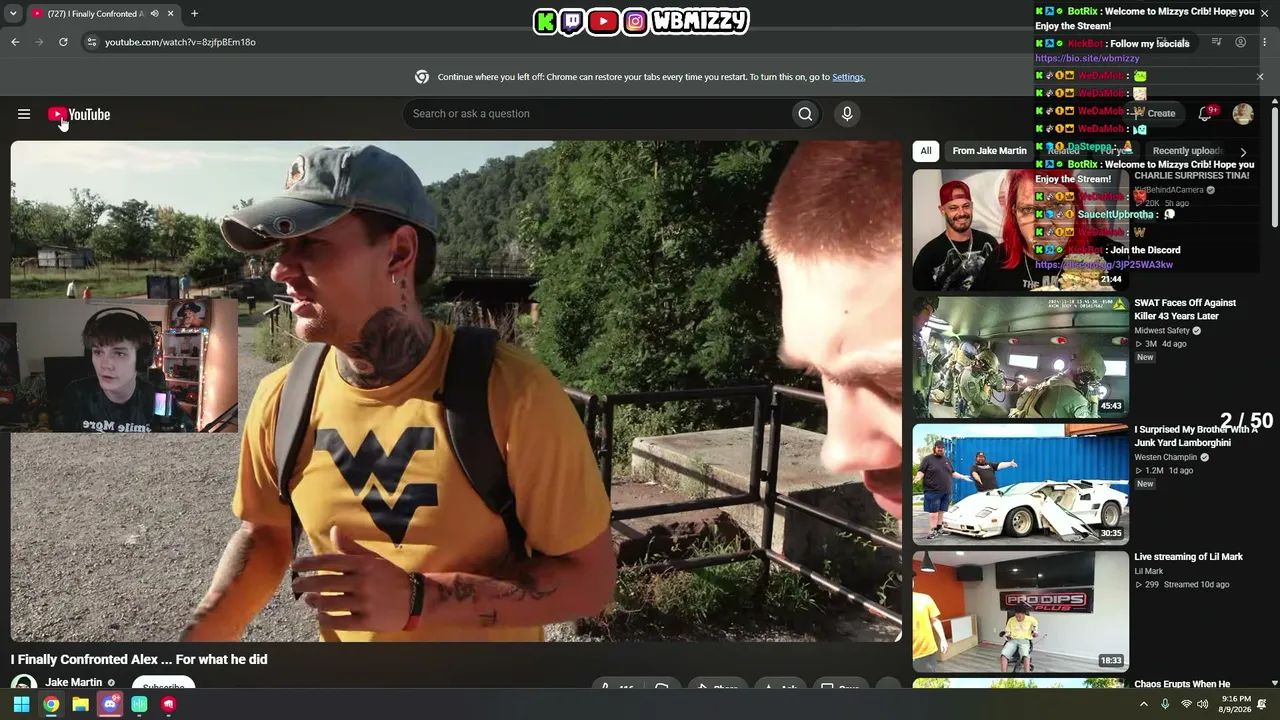Reload the YouTube page
Viewport: 1280px width, 720px height.
63,42
